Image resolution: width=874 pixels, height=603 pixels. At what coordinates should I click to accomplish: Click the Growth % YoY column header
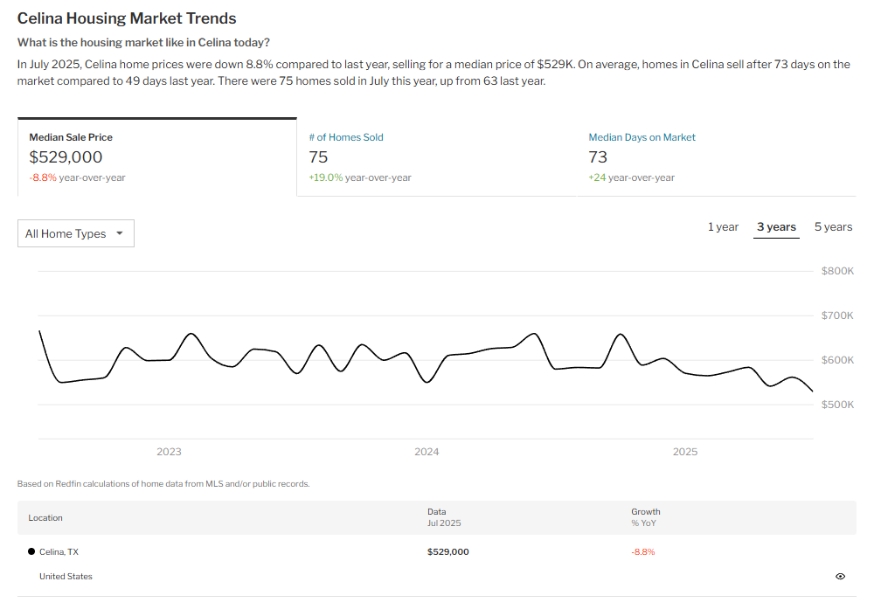pyautogui.click(x=645, y=517)
